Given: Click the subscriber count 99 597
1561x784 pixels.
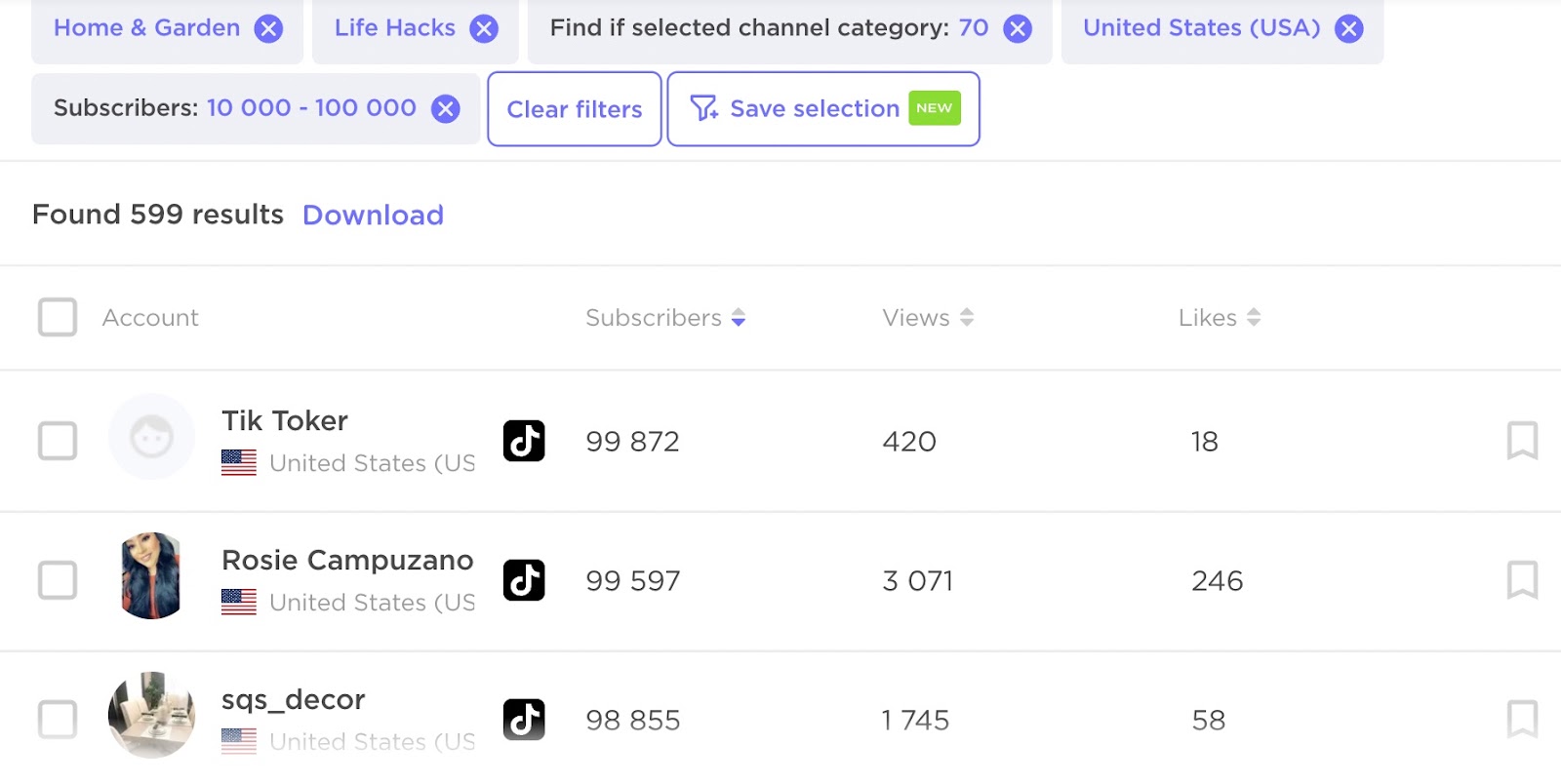Looking at the screenshot, I should tap(632, 581).
